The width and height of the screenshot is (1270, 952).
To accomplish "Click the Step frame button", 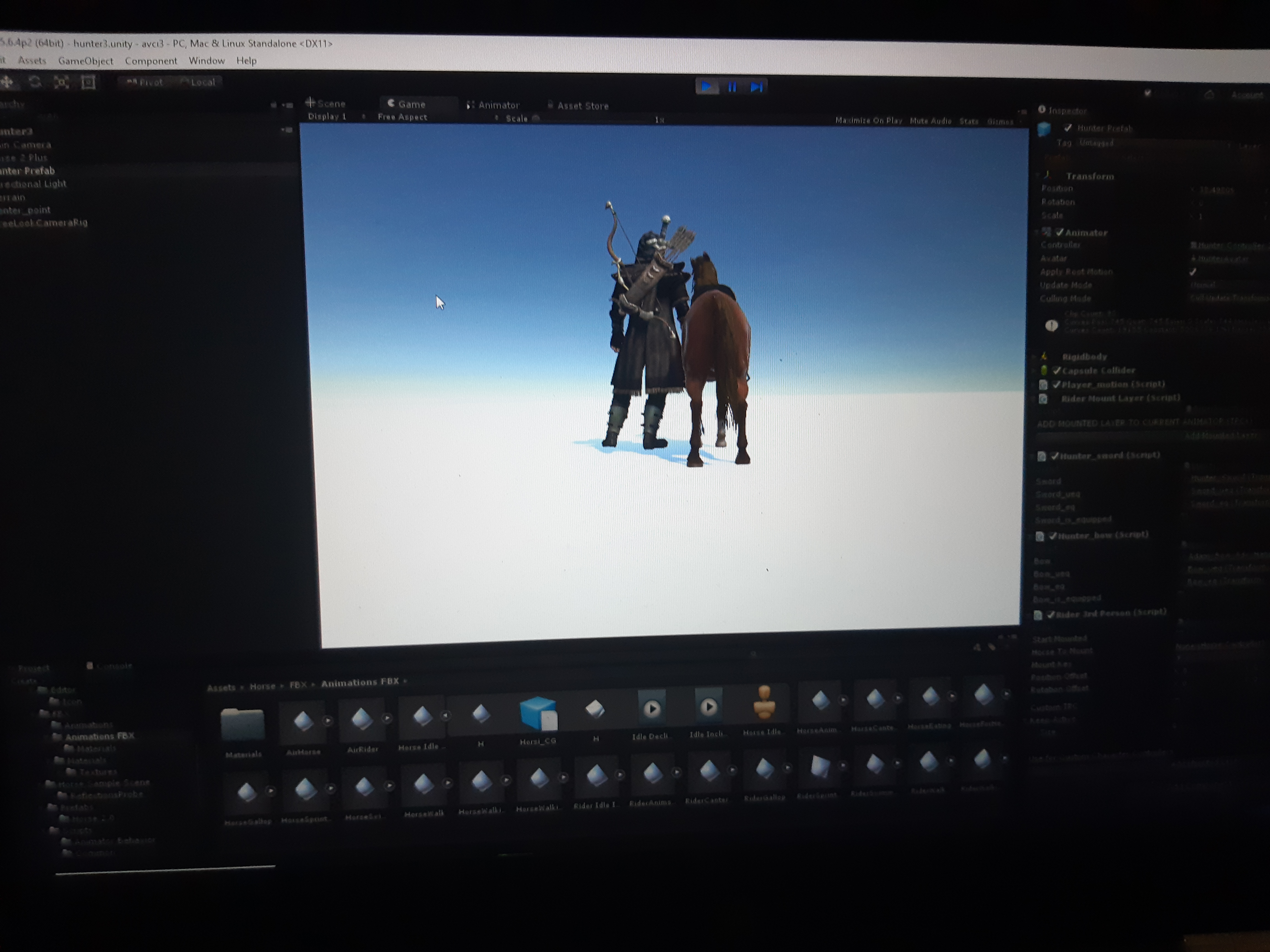I will 756,87.
